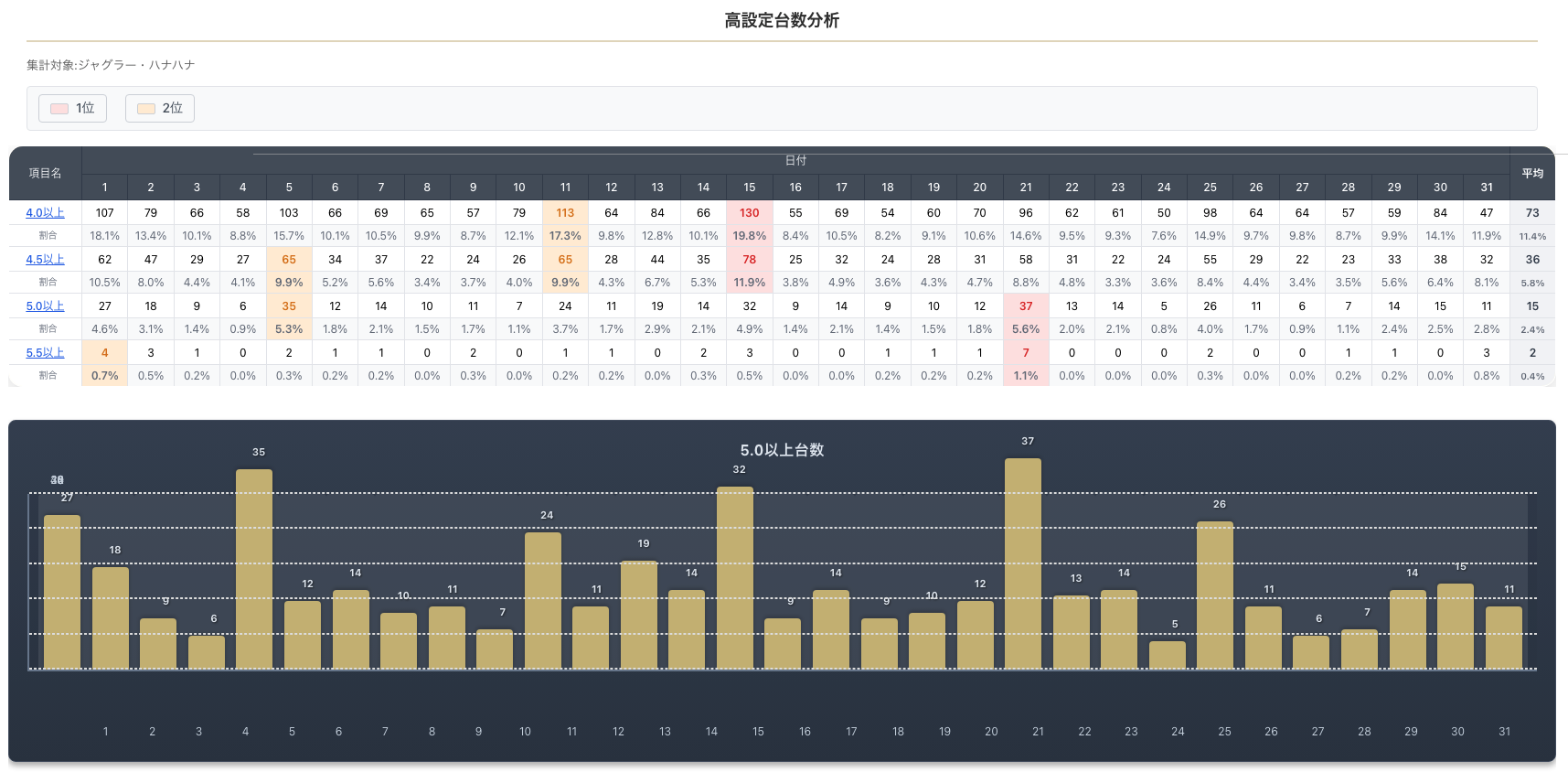This screenshot has width=1568, height=772.
Task: Select the chart bar labeled 32
Action: tap(735, 577)
